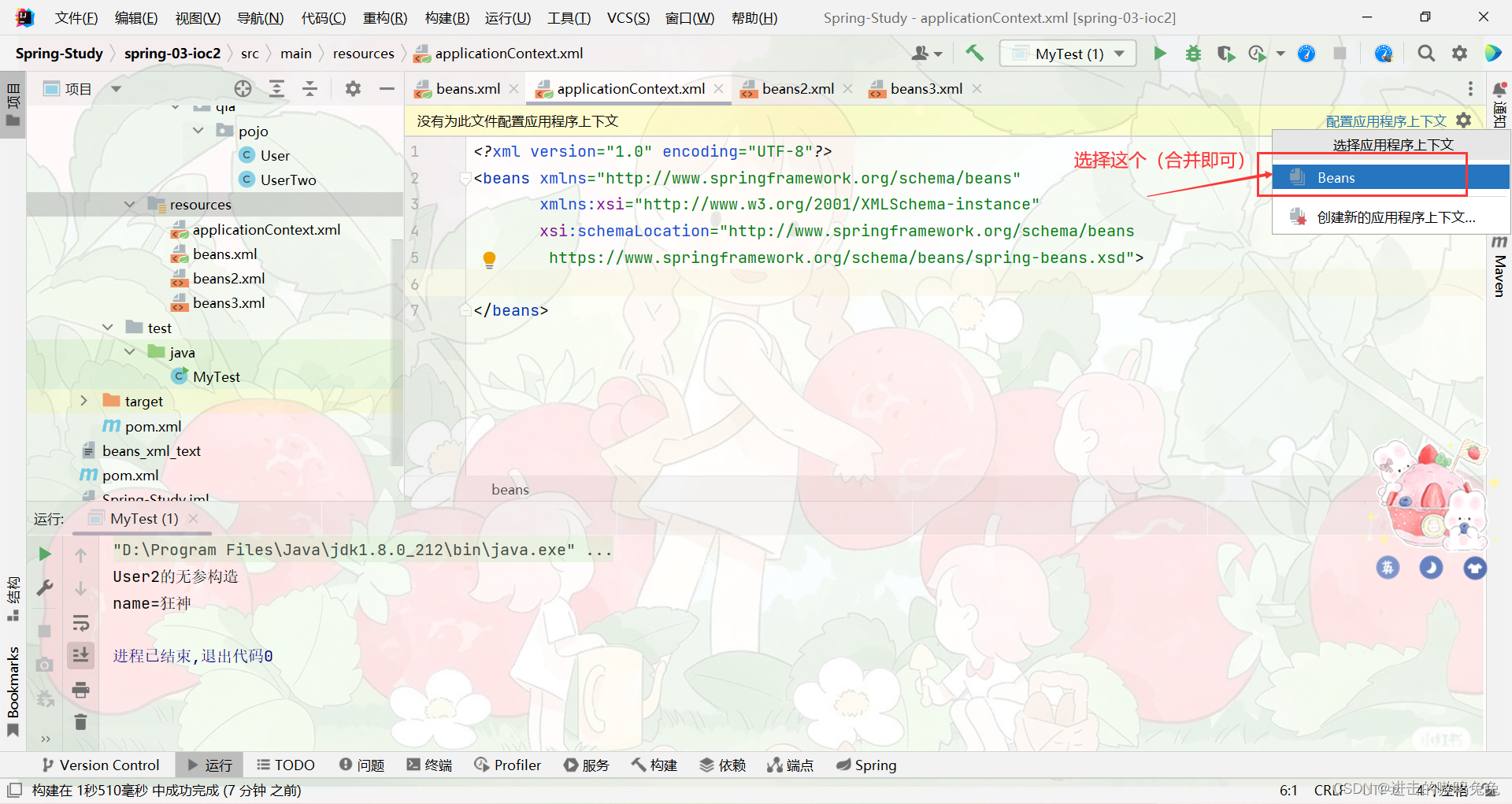Screen dimensions: 1512x804
Task: Select MyTest class in project tree
Action: click(216, 377)
